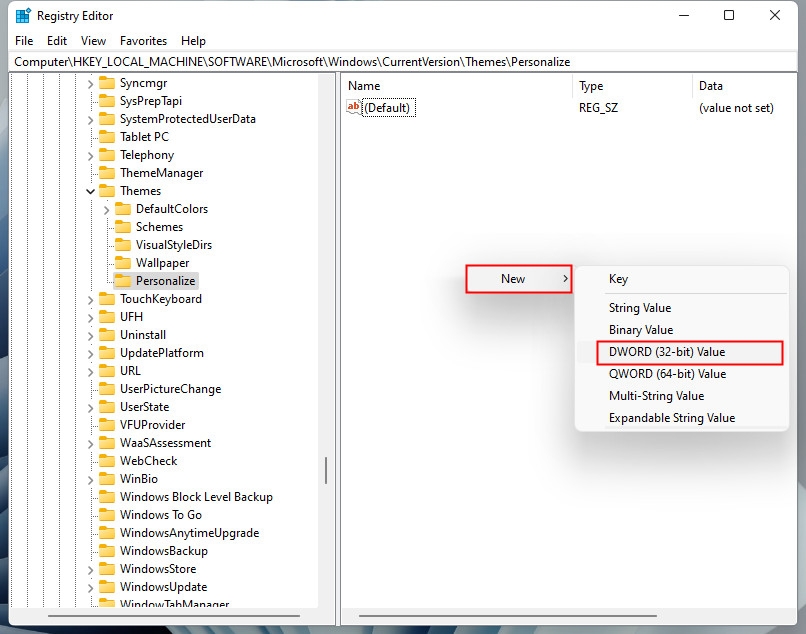The image size is (806, 634).
Task: Open the View menu
Action: tap(93, 41)
